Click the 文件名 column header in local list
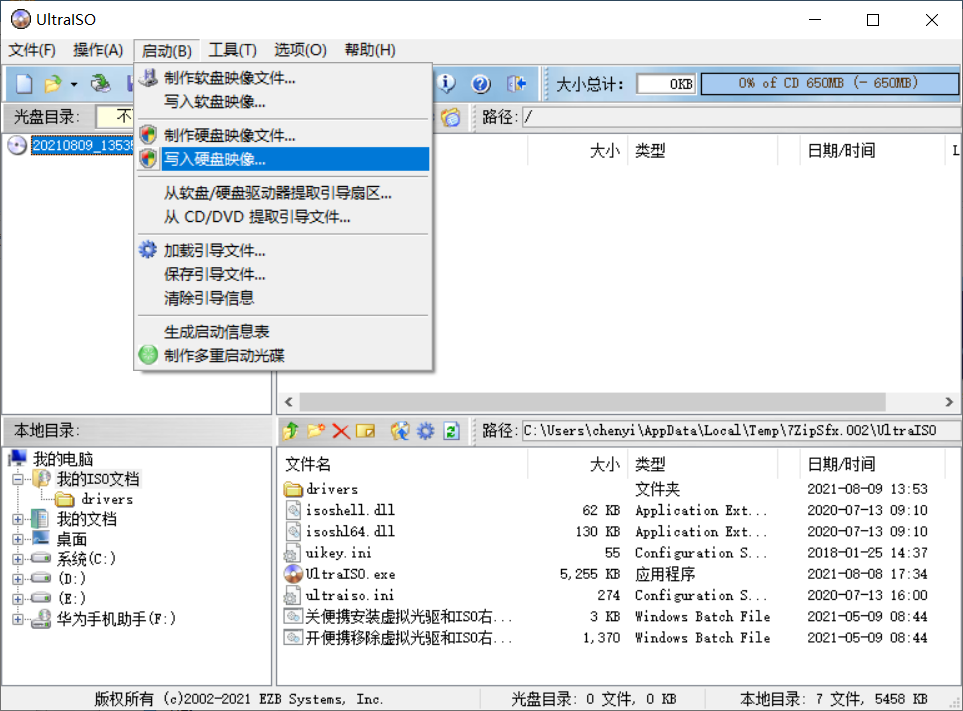Image resolution: width=963 pixels, height=711 pixels. pos(404,464)
